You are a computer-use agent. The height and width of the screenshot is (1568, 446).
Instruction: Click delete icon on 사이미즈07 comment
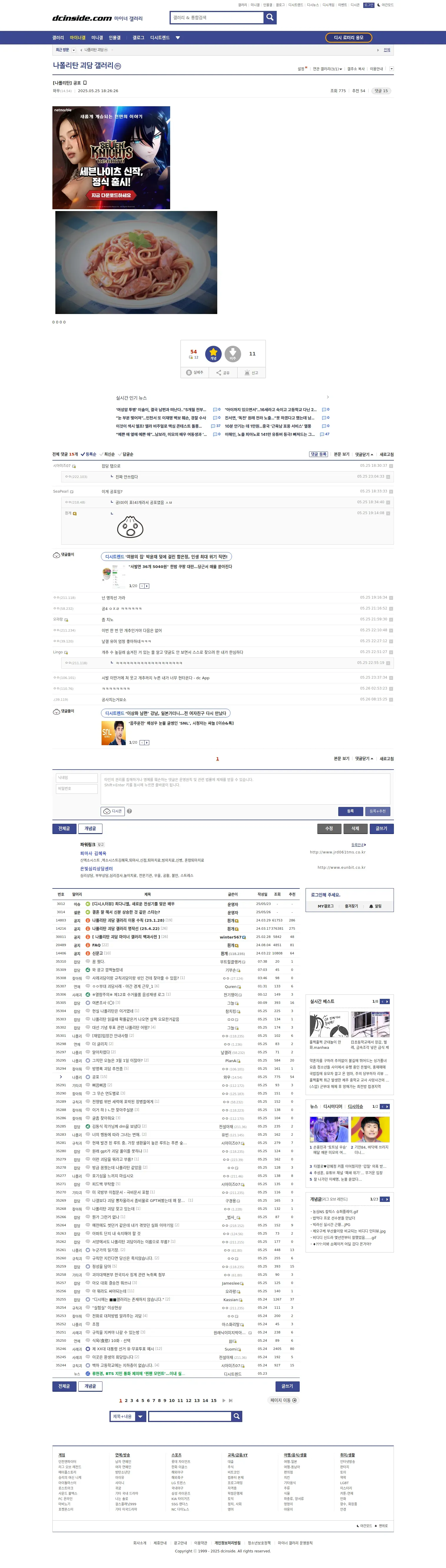pos(391,466)
